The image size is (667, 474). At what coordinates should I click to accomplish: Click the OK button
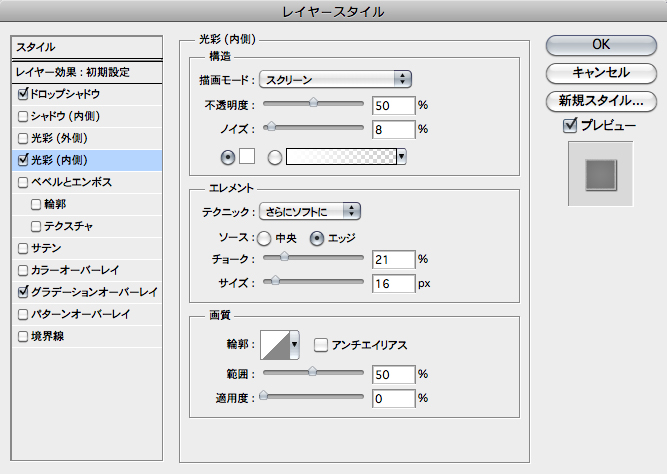601,44
